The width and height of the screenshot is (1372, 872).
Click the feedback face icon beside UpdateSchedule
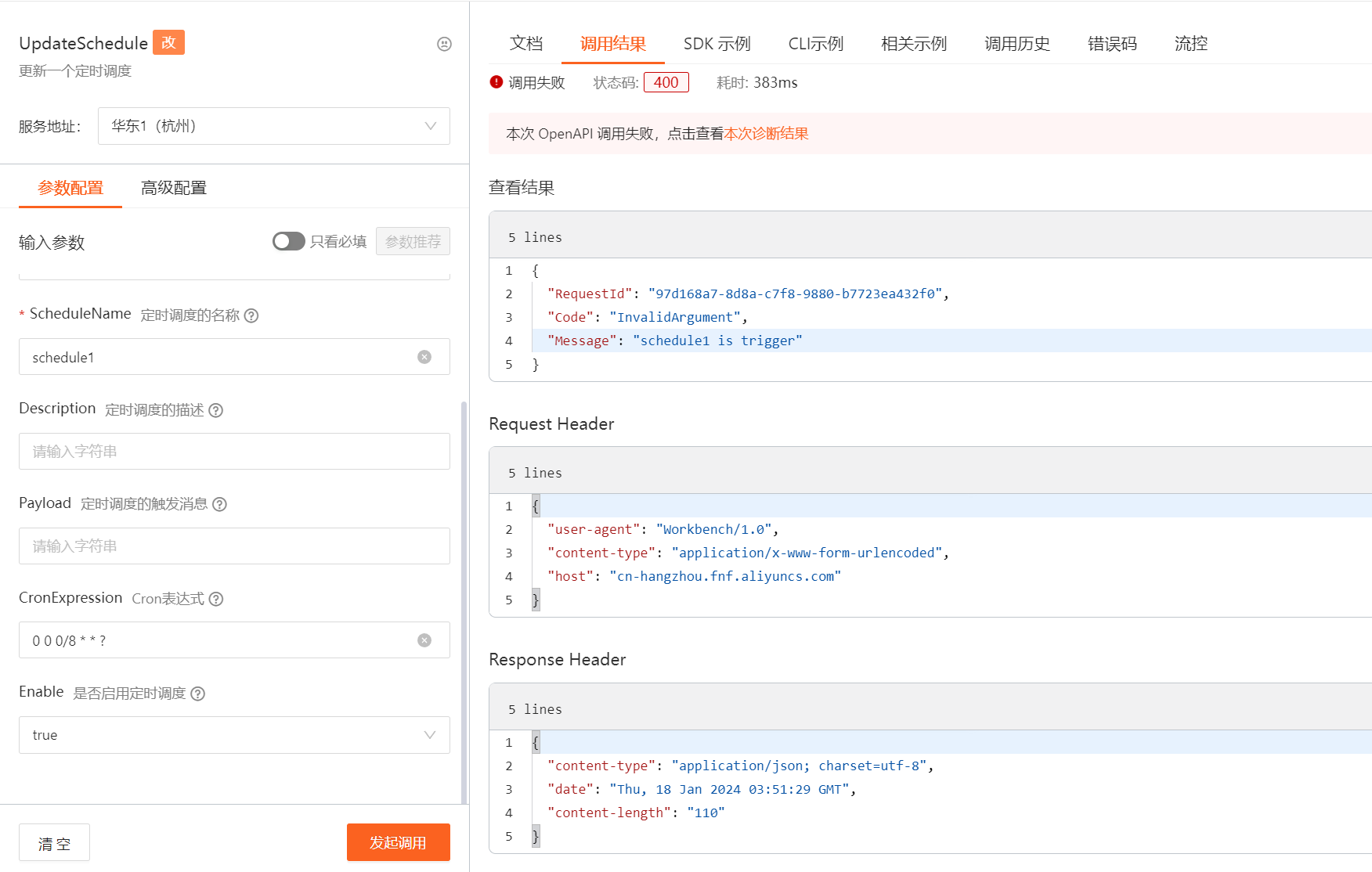444,44
